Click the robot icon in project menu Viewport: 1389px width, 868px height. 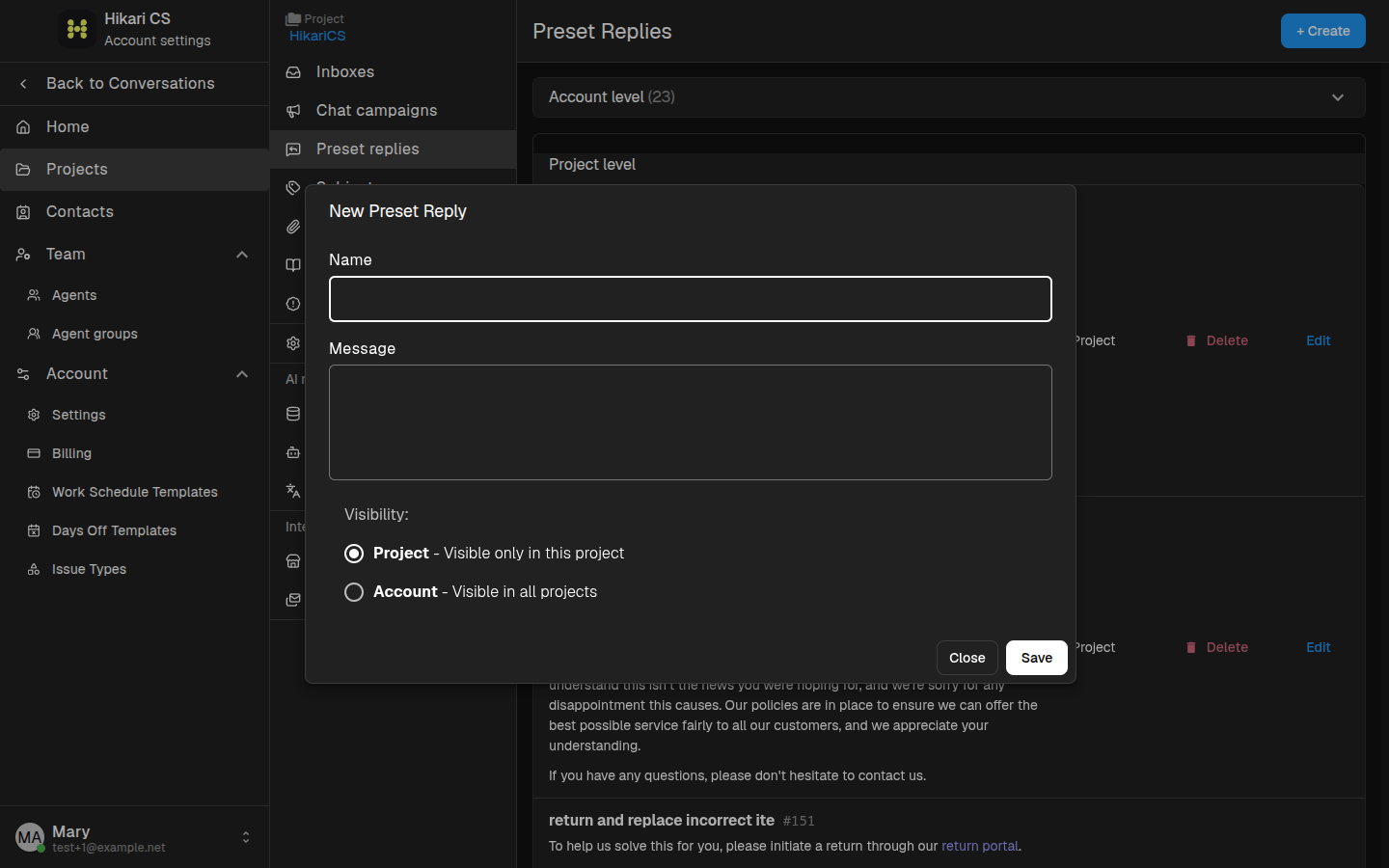(293, 452)
